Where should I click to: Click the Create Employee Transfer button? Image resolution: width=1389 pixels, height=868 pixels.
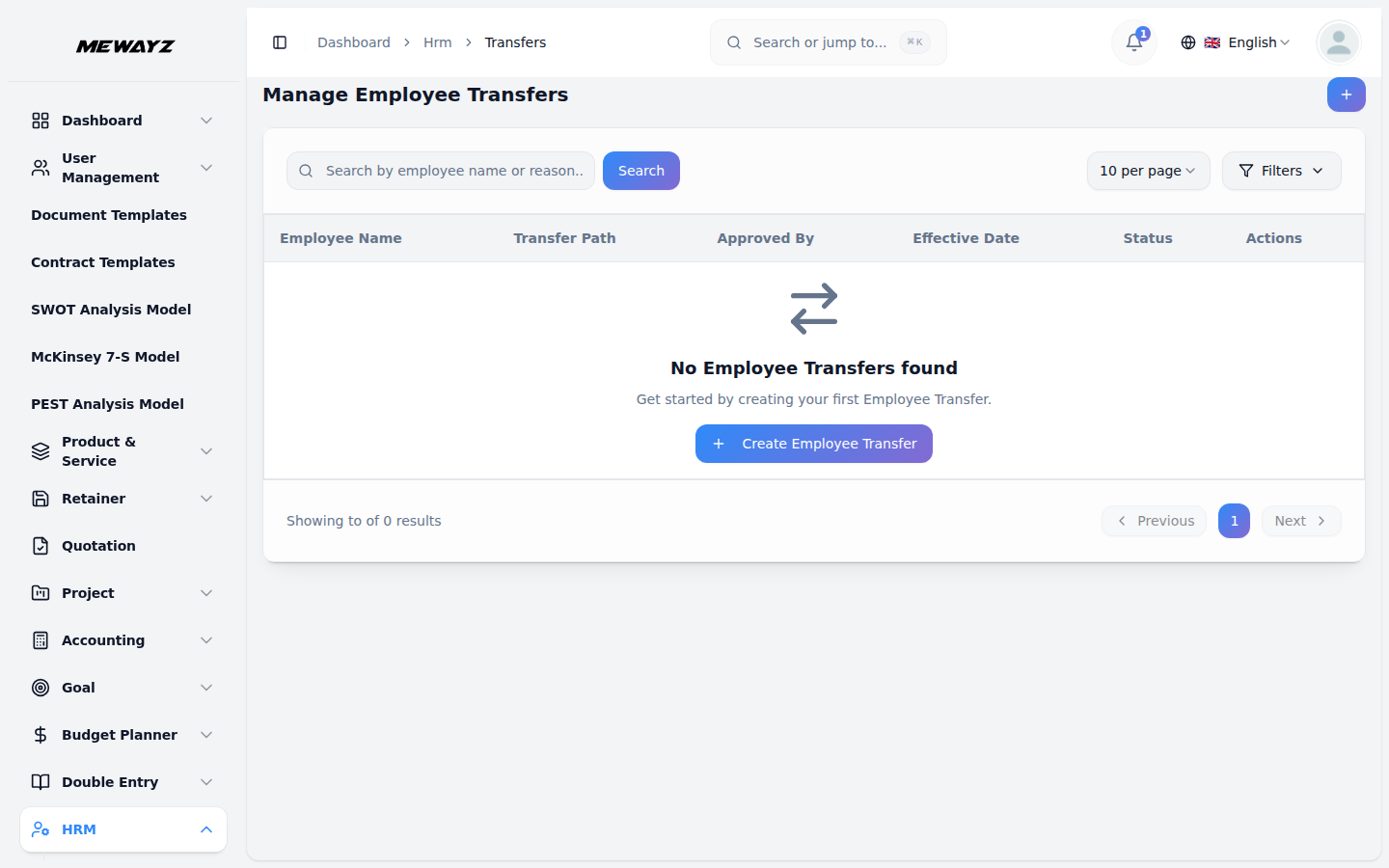[x=813, y=444]
